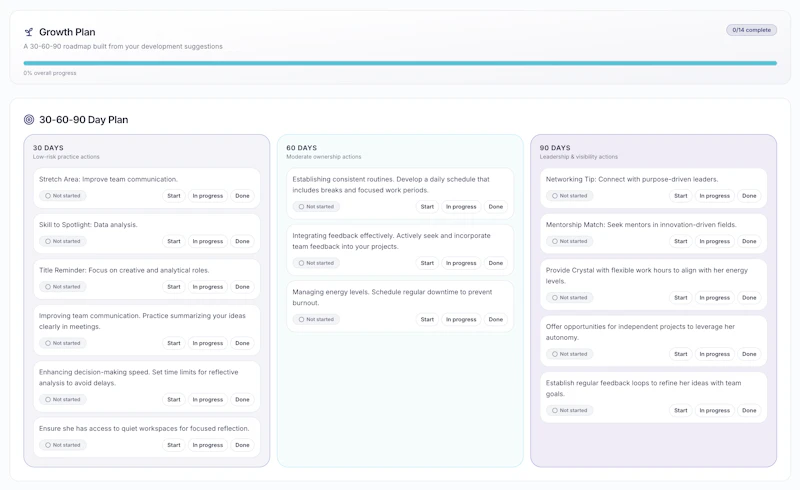Set Improving team communication In progress

[x=208, y=344]
